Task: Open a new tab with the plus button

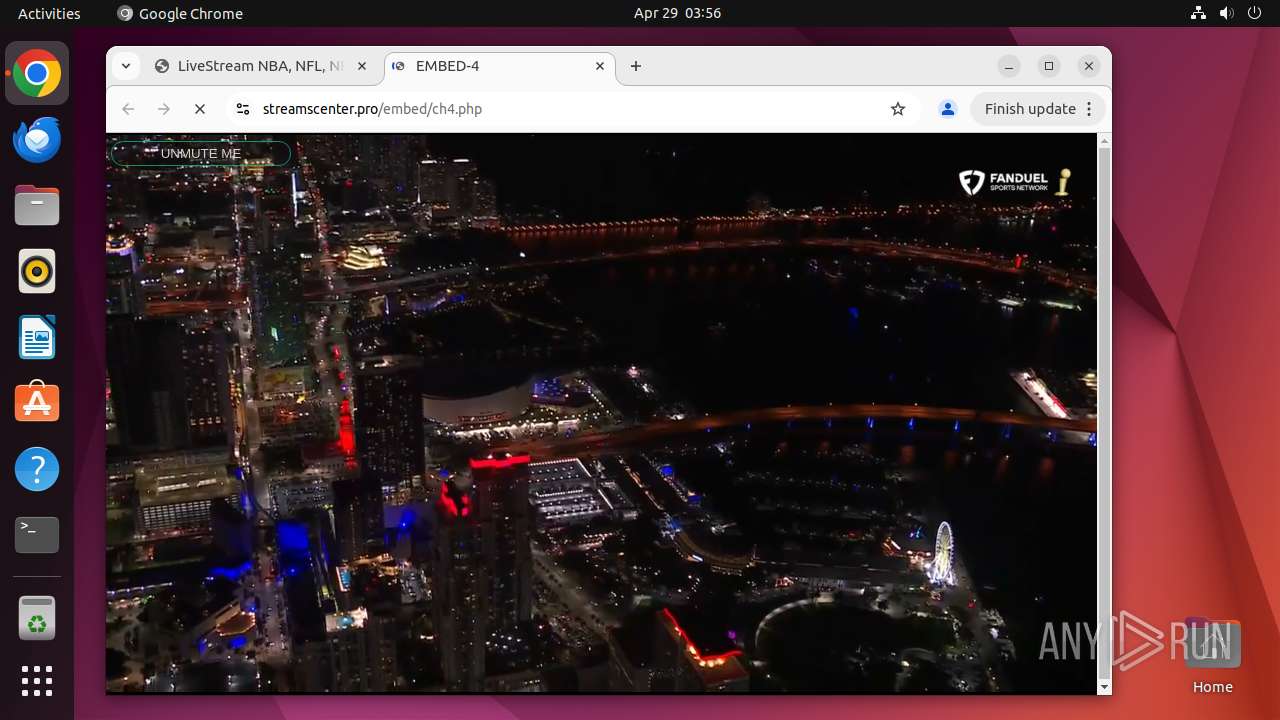Action: pyautogui.click(x=636, y=66)
